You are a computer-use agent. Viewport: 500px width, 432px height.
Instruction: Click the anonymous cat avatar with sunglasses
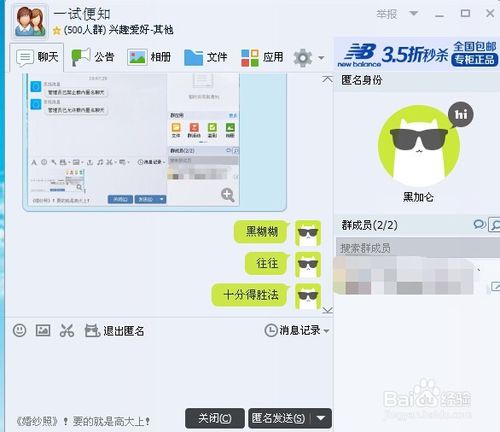tap(419, 147)
